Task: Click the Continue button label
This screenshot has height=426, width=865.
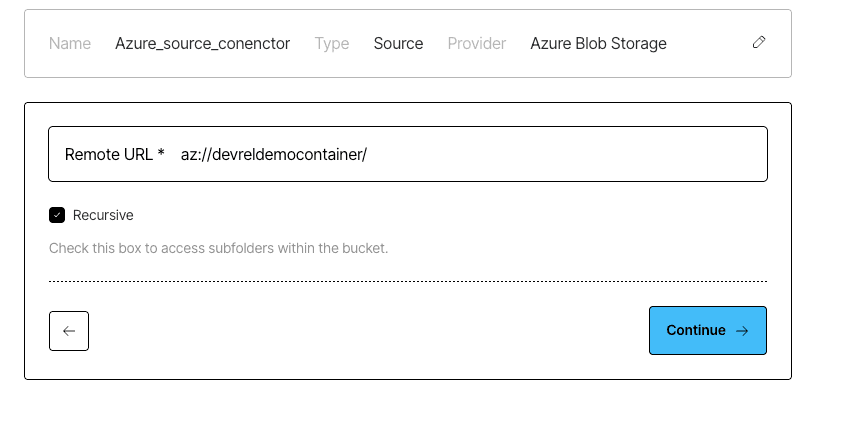Action: point(696,330)
